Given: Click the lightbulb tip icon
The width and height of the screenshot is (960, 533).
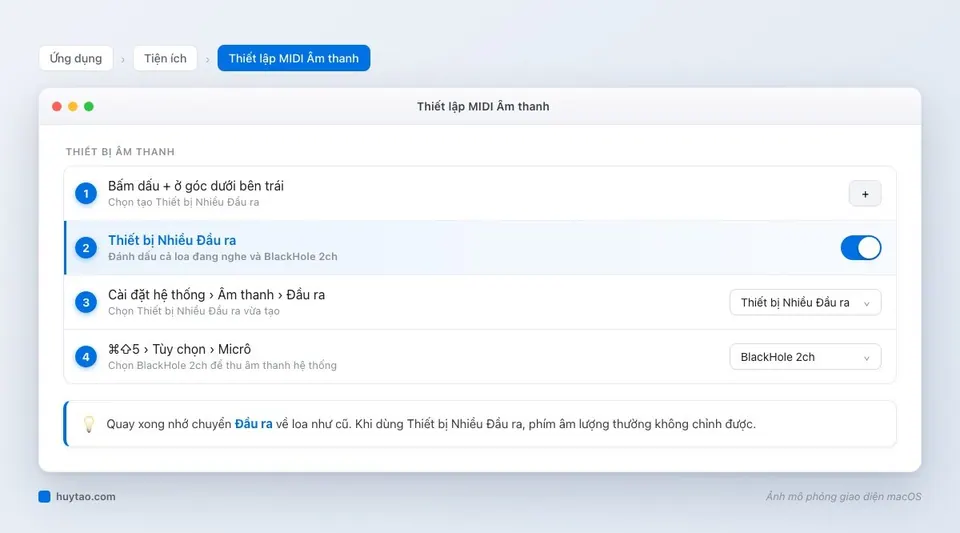Looking at the screenshot, I should [x=89, y=424].
